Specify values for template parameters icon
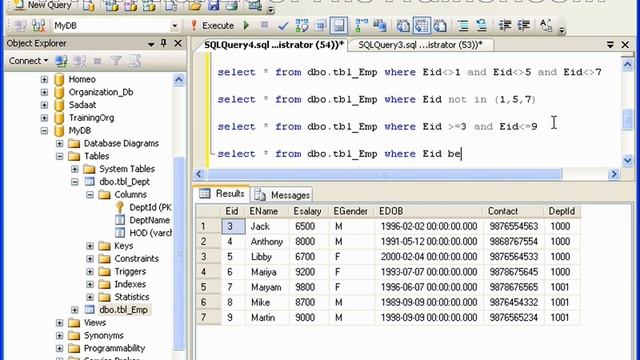 point(546,26)
